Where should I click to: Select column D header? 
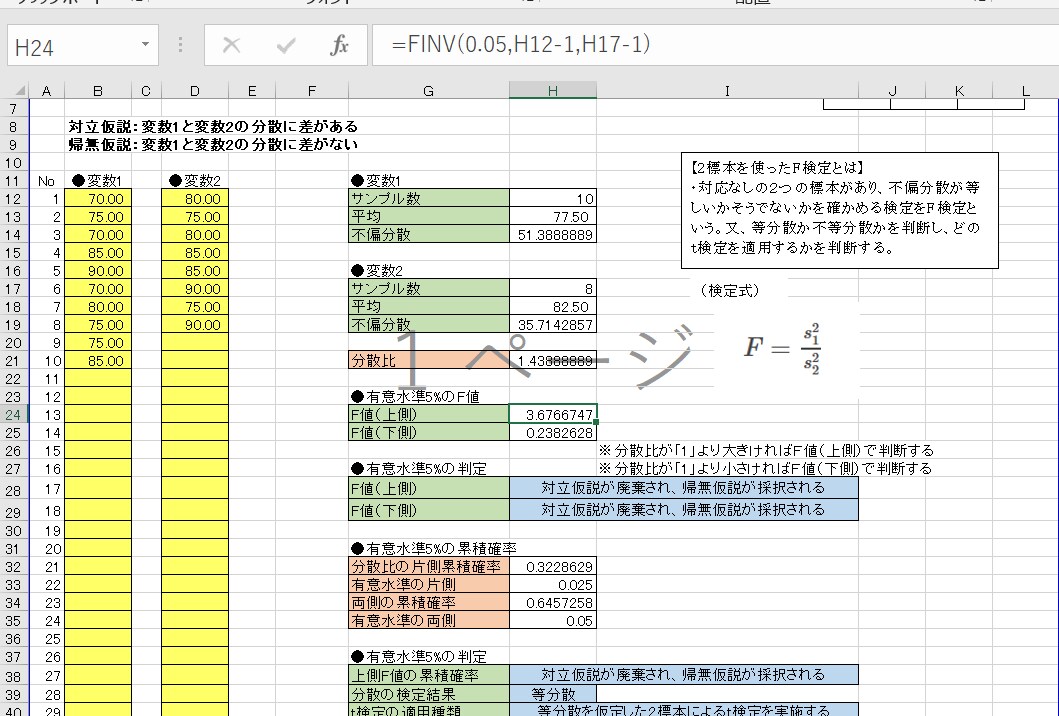[x=195, y=91]
